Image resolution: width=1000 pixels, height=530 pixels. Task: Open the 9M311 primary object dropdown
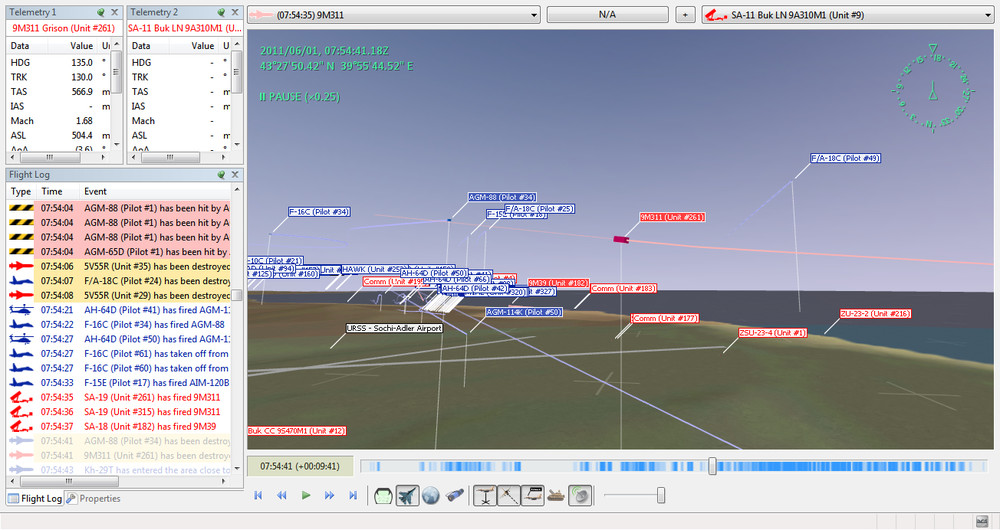[x=394, y=15]
